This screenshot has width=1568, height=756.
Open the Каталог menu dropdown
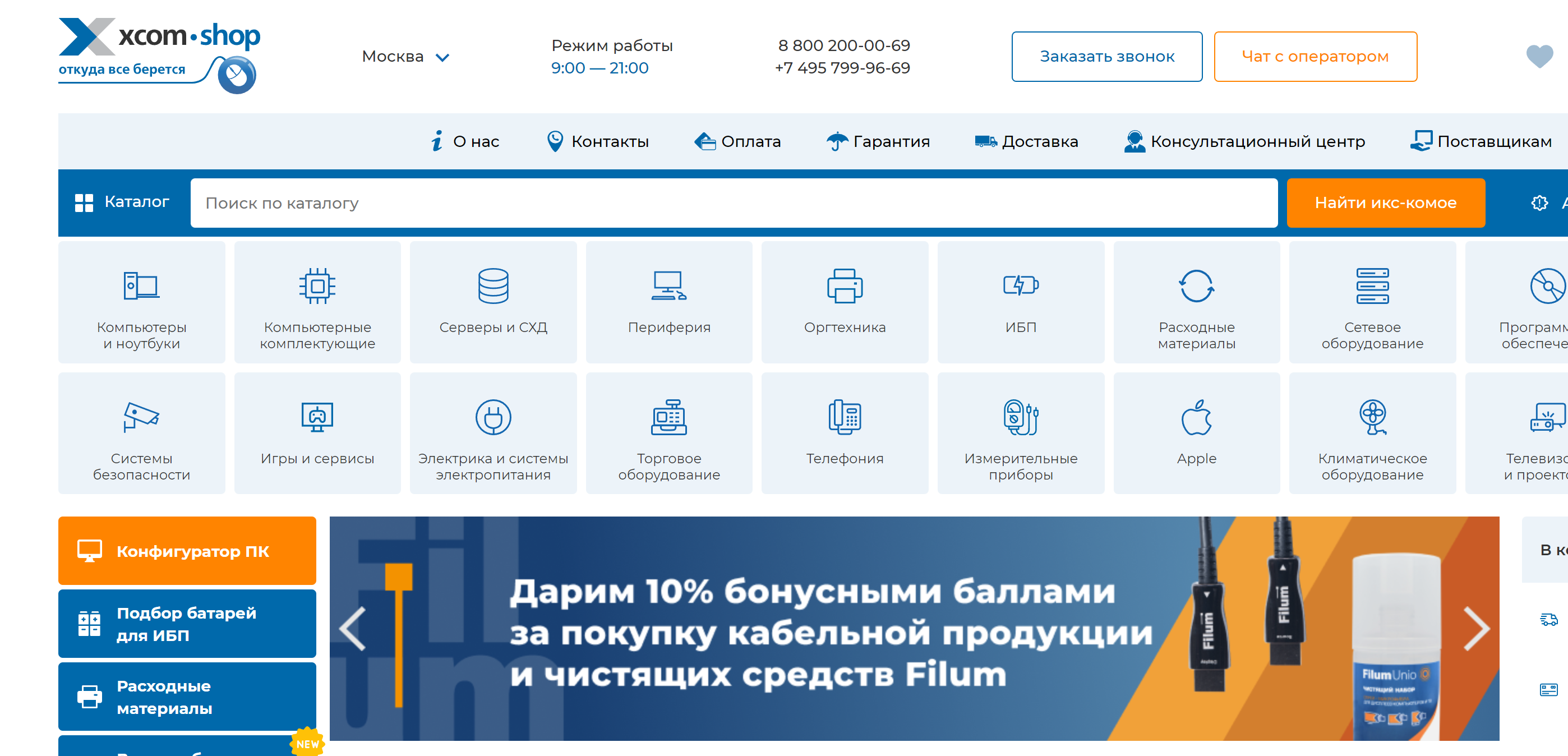pos(120,202)
